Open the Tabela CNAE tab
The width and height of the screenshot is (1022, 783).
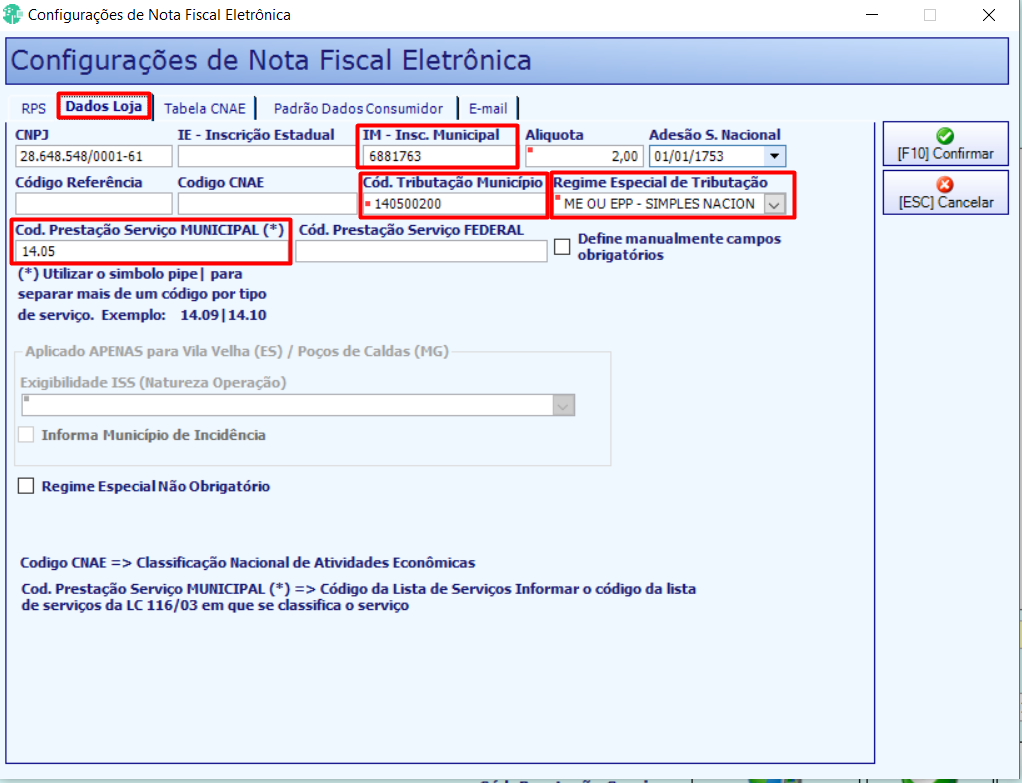(205, 108)
